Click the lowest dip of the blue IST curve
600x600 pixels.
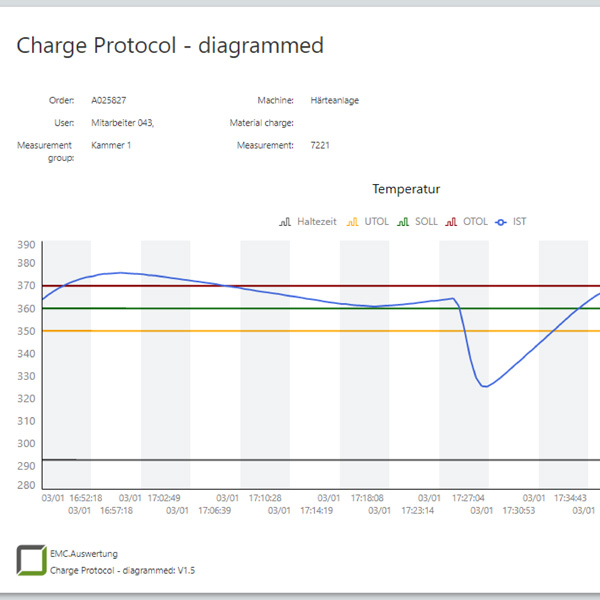point(485,387)
